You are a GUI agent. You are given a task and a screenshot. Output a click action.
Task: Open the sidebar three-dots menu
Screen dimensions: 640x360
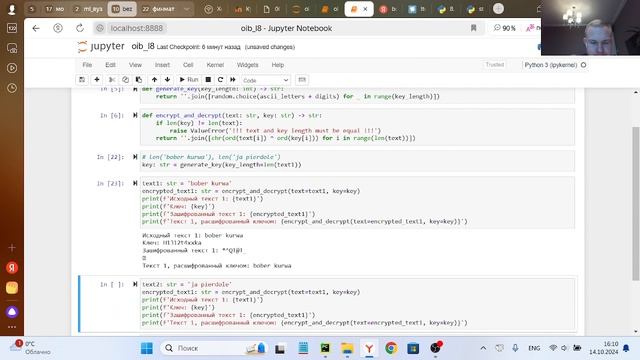(x=12, y=327)
